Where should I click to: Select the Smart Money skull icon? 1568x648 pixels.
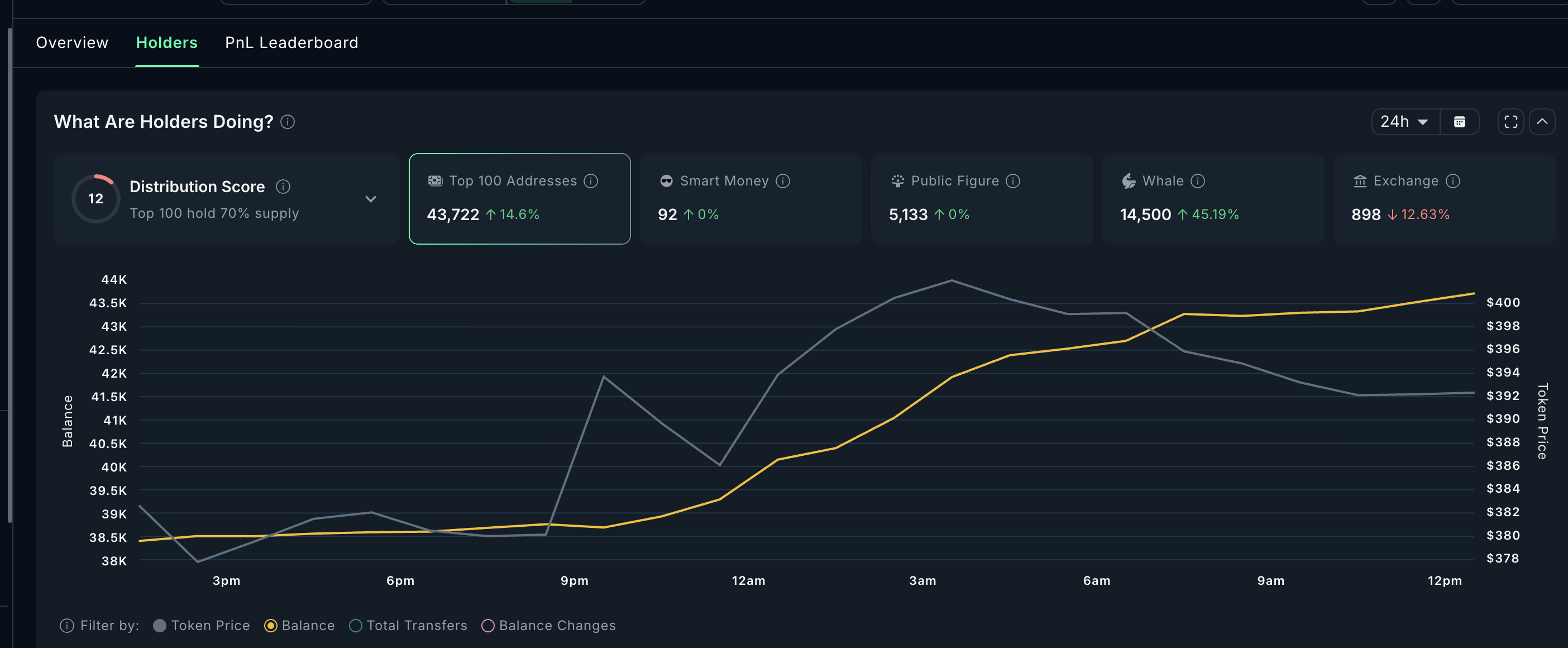(667, 180)
